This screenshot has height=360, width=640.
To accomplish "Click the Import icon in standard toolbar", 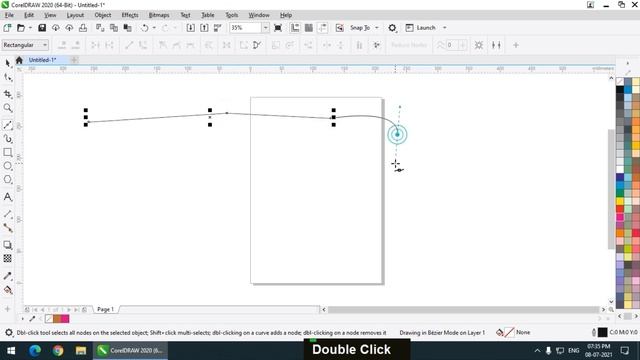I will tap(190, 28).
